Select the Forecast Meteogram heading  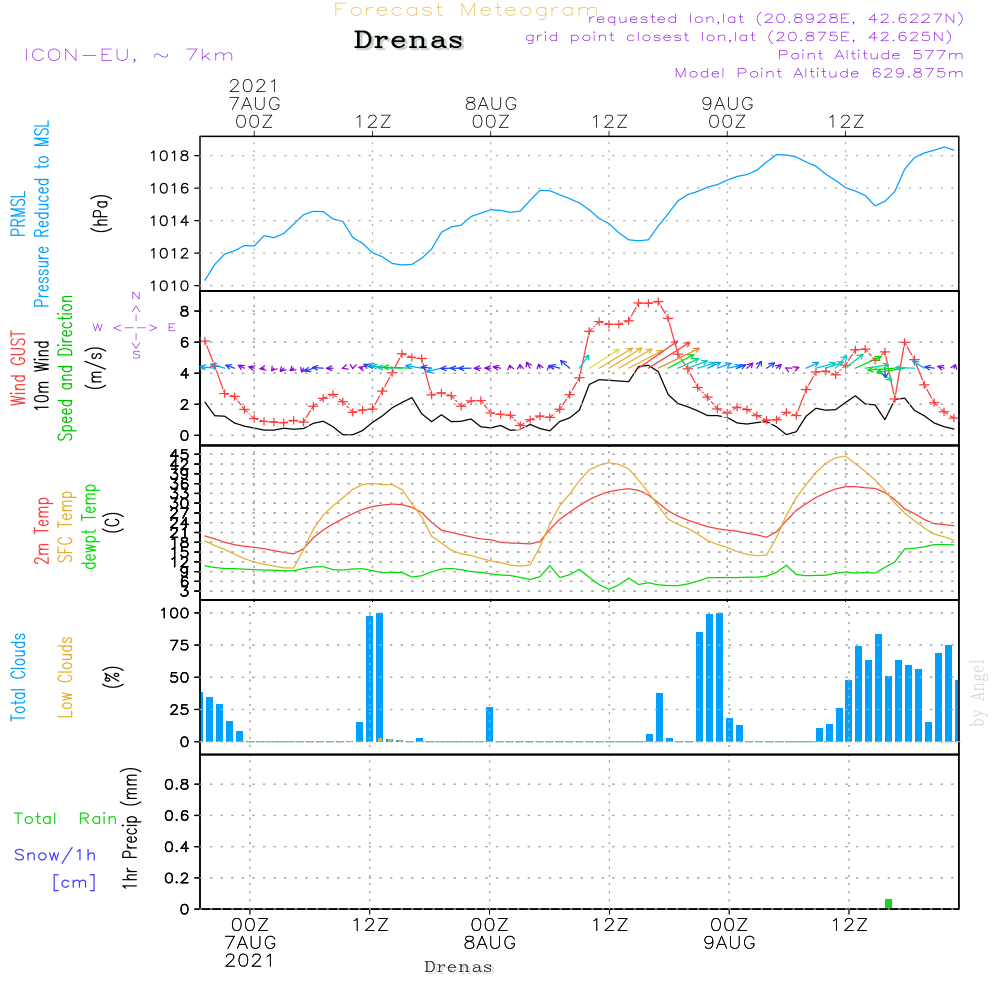466,10
